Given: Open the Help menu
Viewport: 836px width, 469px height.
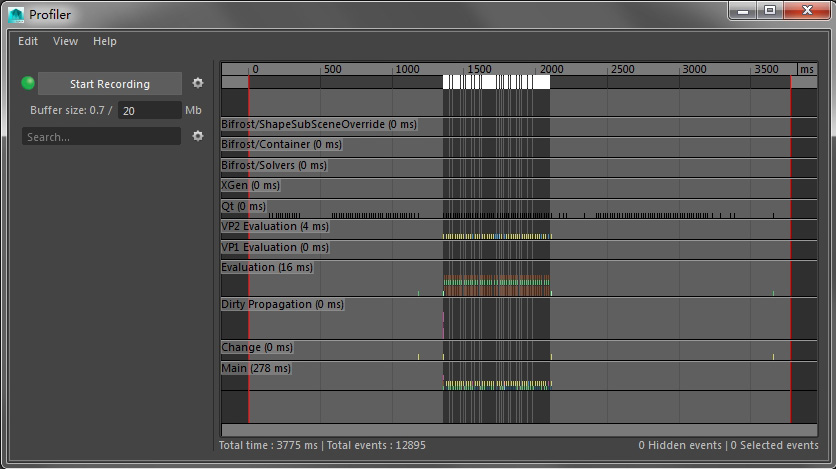Looking at the screenshot, I should pos(105,41).
